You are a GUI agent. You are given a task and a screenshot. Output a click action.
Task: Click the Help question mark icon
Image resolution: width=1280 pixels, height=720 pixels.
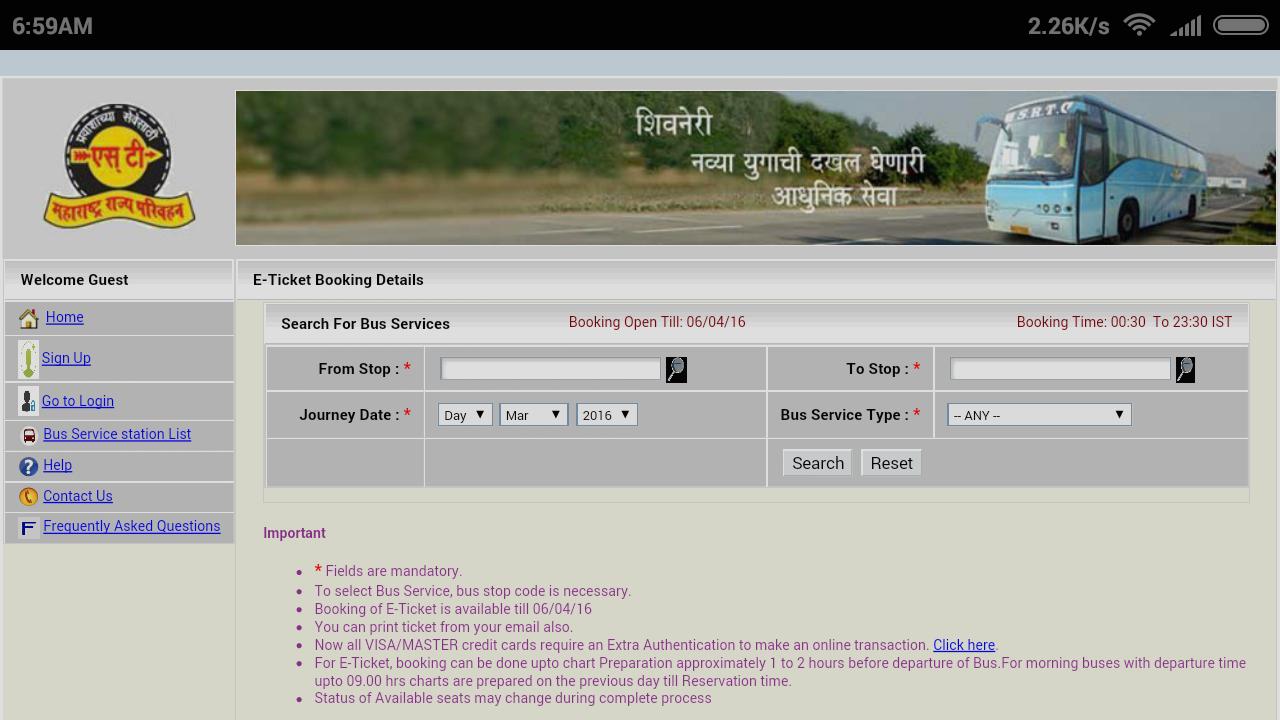29,465
